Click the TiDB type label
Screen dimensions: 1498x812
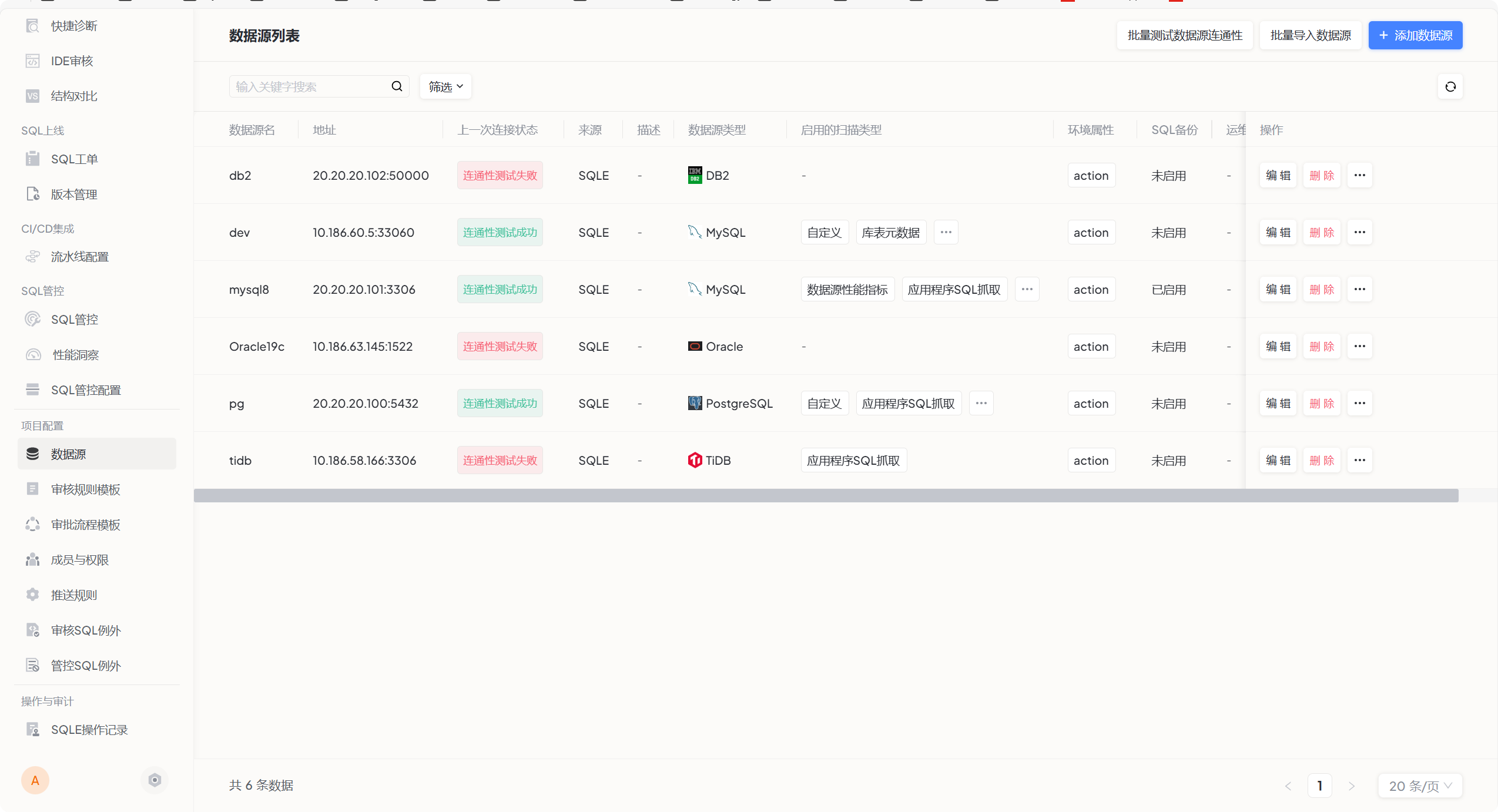718,460
